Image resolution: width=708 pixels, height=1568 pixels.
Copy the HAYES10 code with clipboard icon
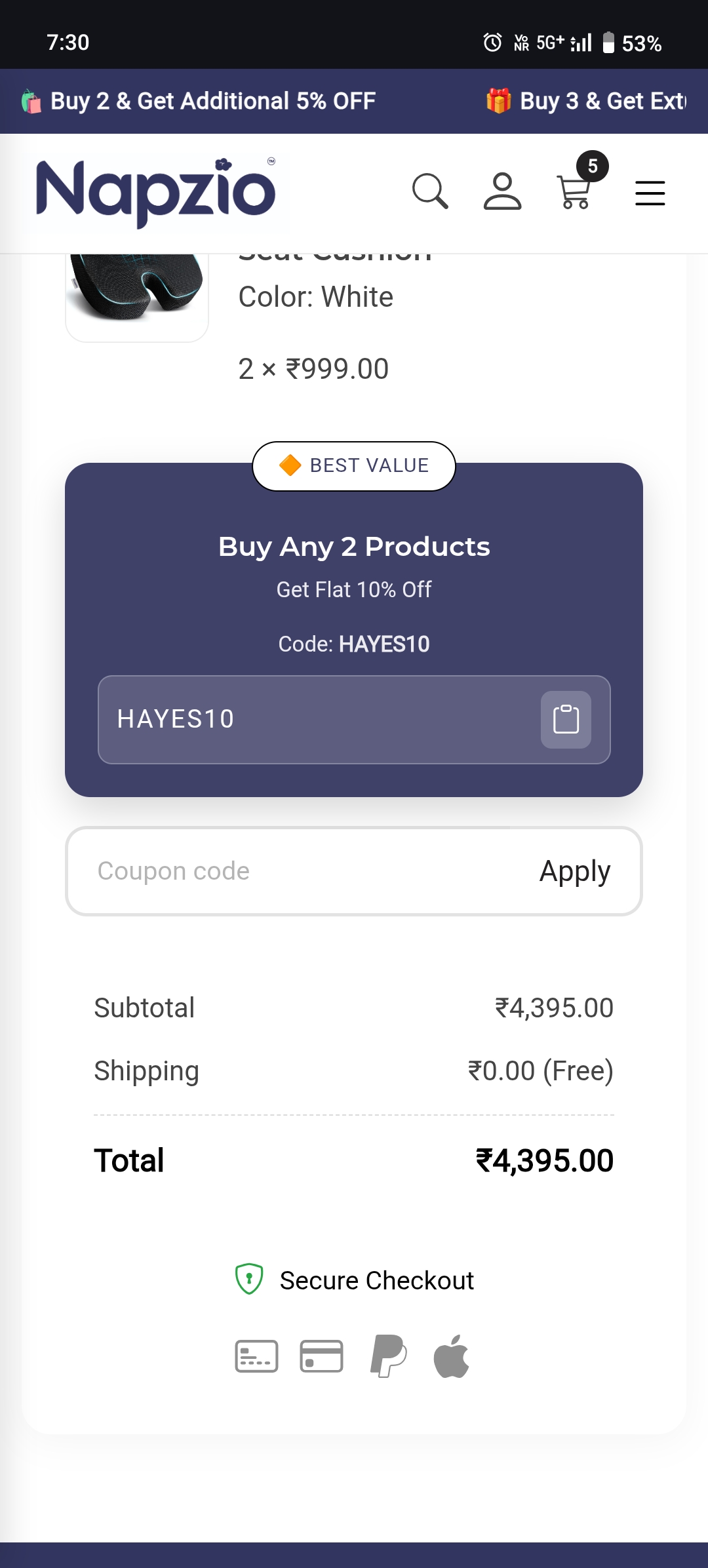566,719
